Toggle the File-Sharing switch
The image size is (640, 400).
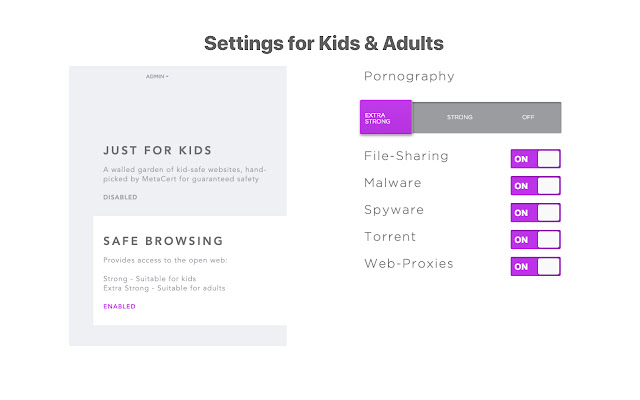[x=535, y=158]
